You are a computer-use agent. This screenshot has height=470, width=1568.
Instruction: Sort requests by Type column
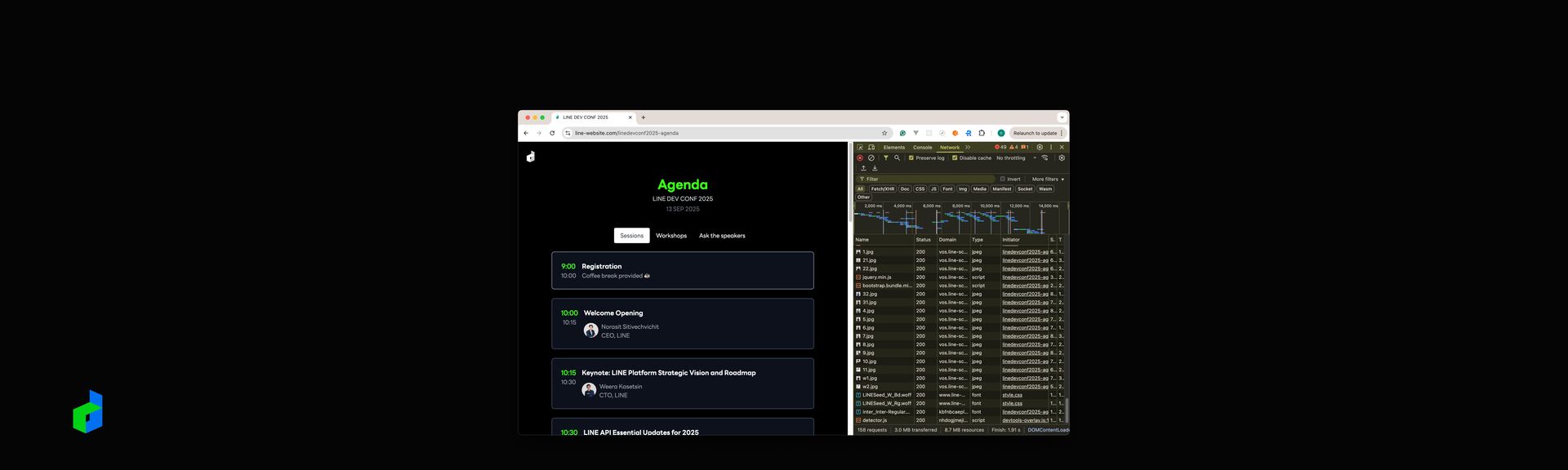[x=985, y=240]
